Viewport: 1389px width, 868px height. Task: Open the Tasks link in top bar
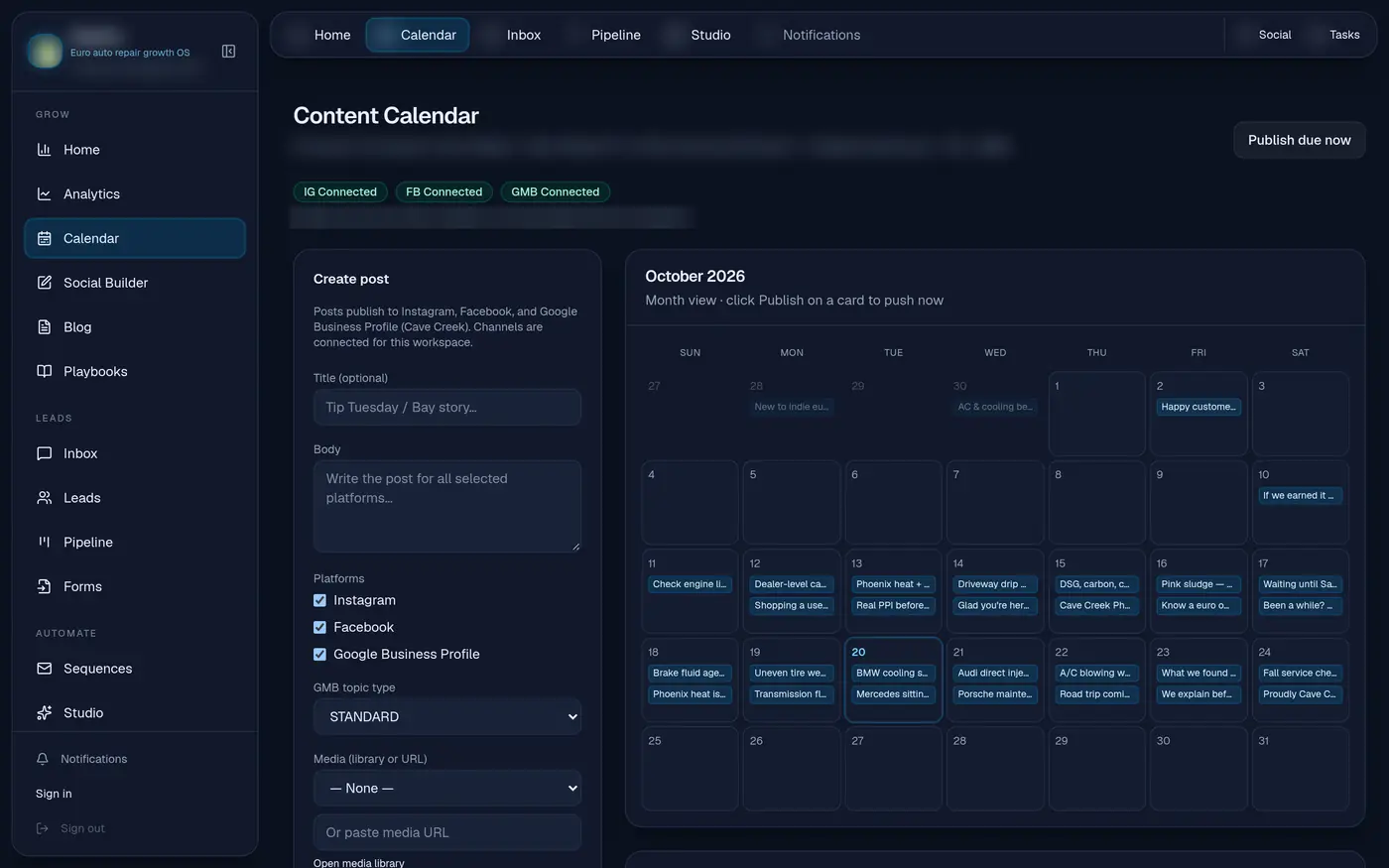coord(1344,35)
